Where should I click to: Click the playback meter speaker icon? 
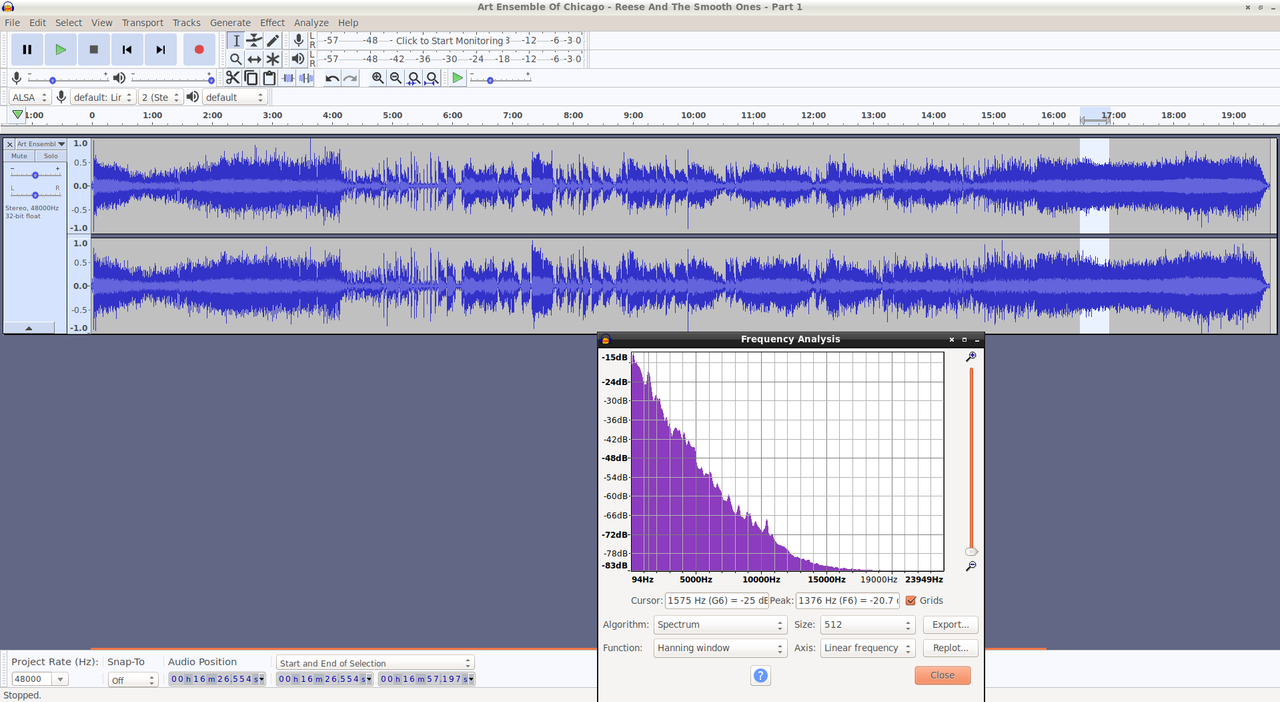point(298,59)
